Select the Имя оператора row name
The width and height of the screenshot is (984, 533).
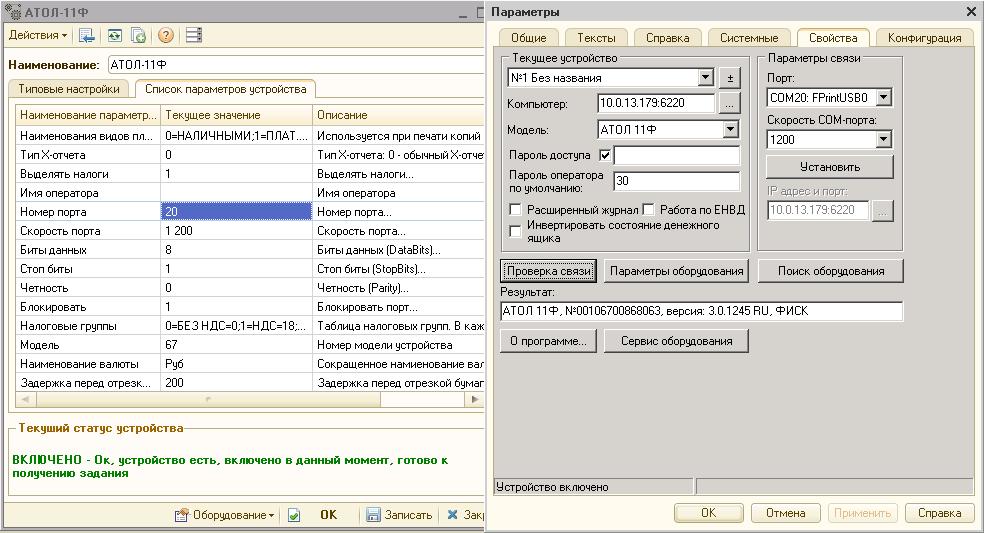point(88,193)
